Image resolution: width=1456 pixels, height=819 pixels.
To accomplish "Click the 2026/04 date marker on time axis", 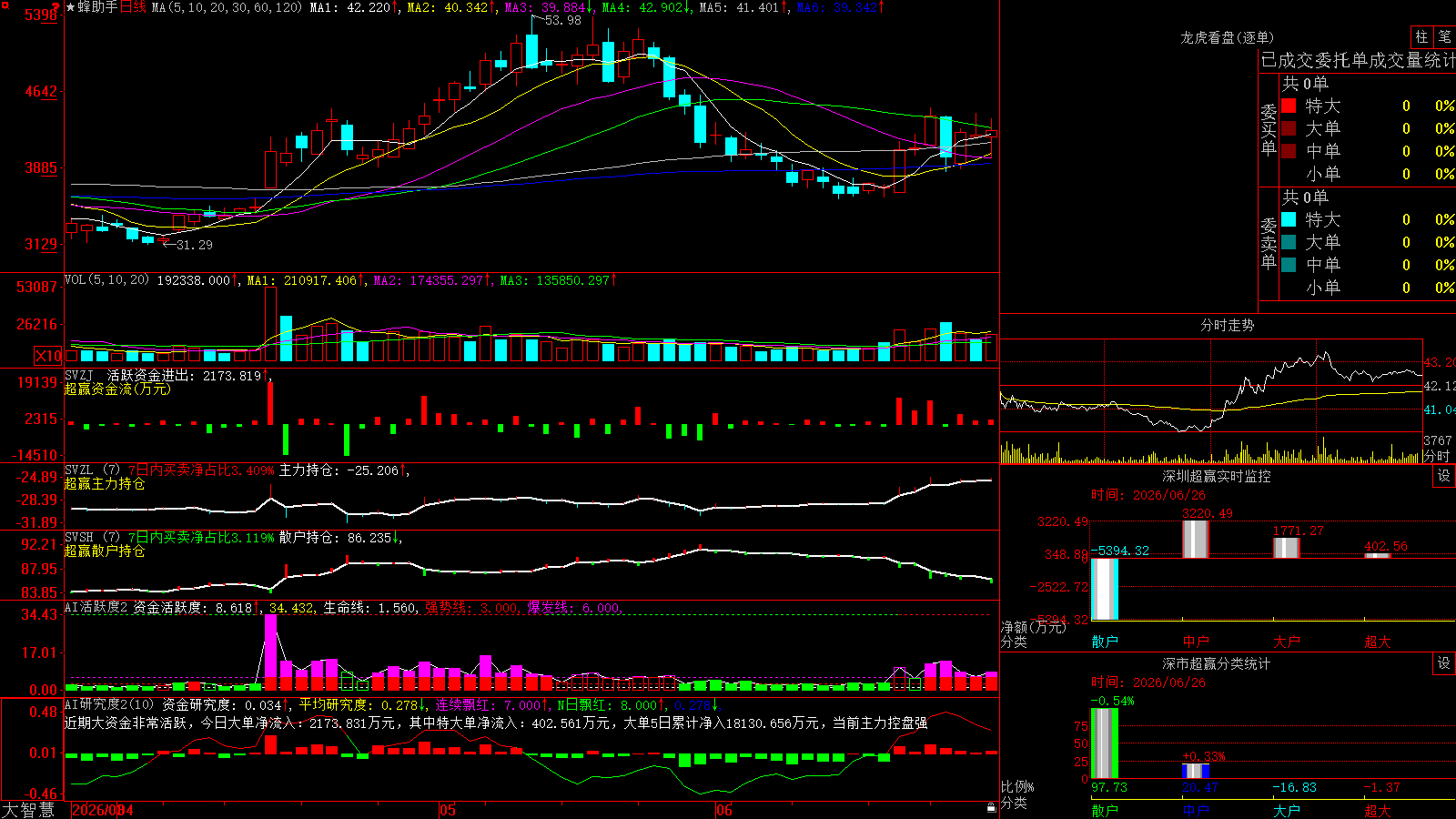I will [x=102, y=810].
